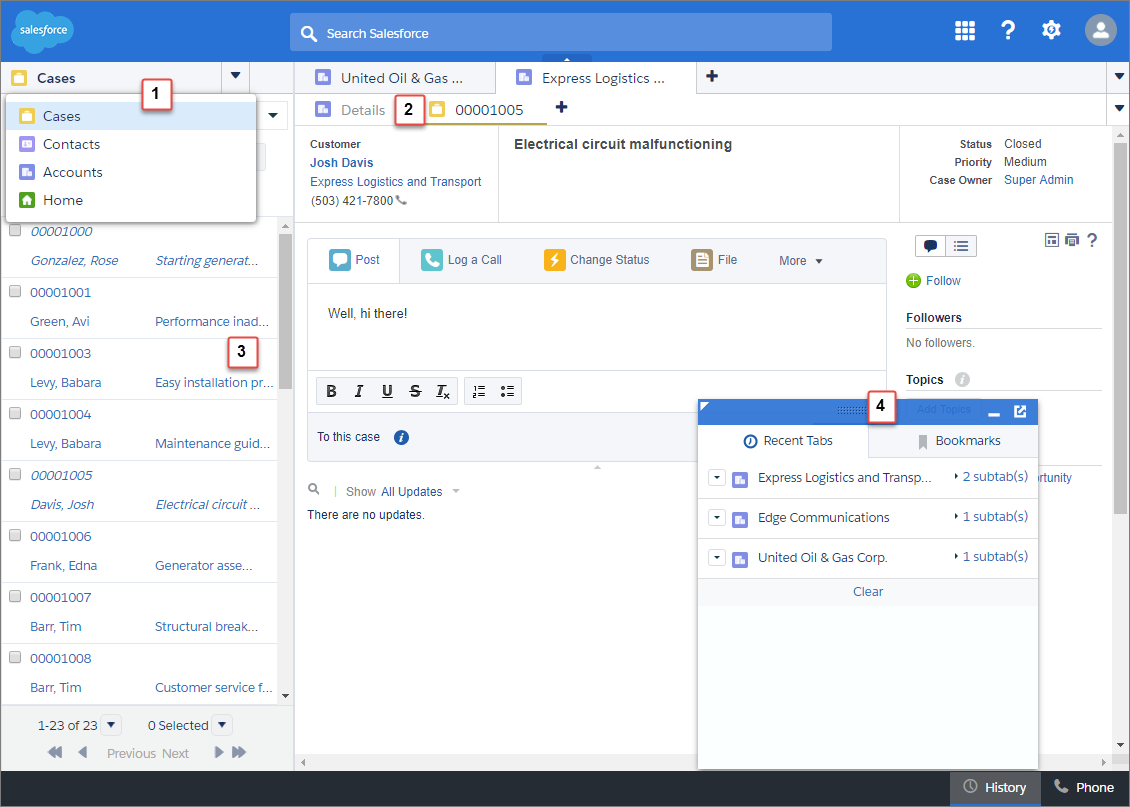Insert a bulleted list
Image resolution: width=1130 pixels, height=807 pixels.
507,391
